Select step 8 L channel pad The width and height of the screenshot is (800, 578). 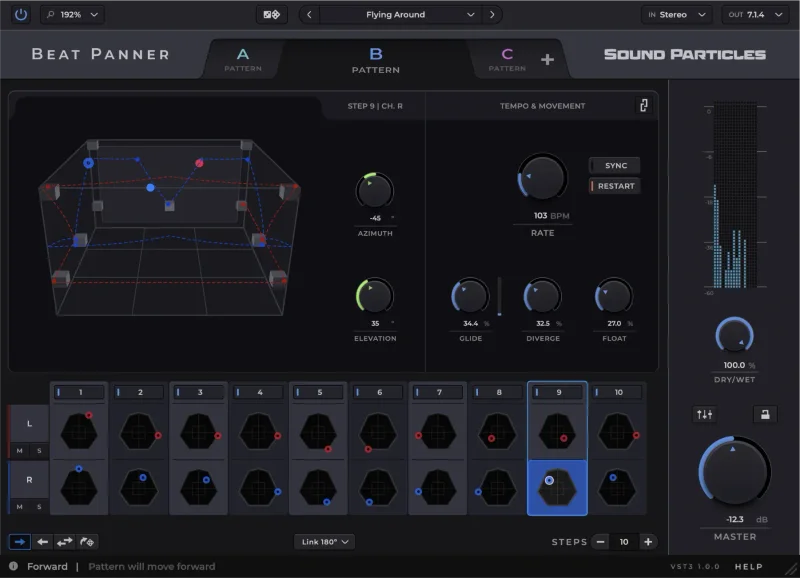[x=497, y=432]
